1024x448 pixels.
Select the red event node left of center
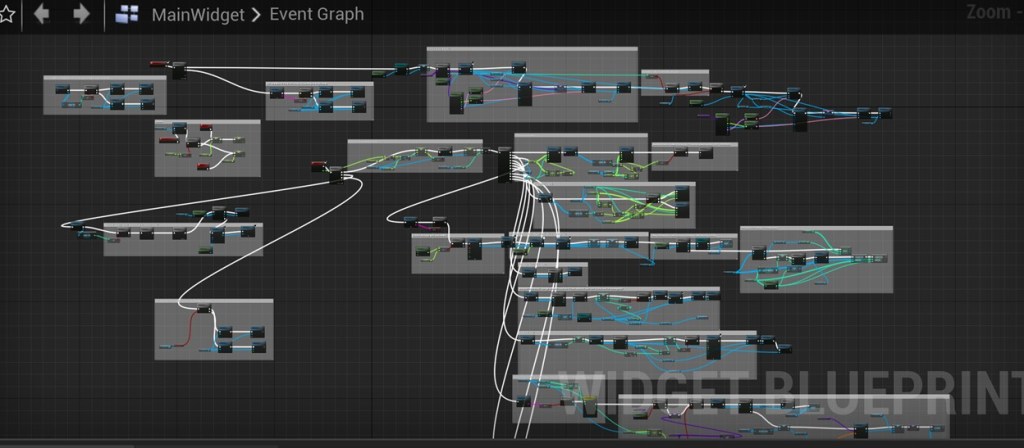(319, 164)
